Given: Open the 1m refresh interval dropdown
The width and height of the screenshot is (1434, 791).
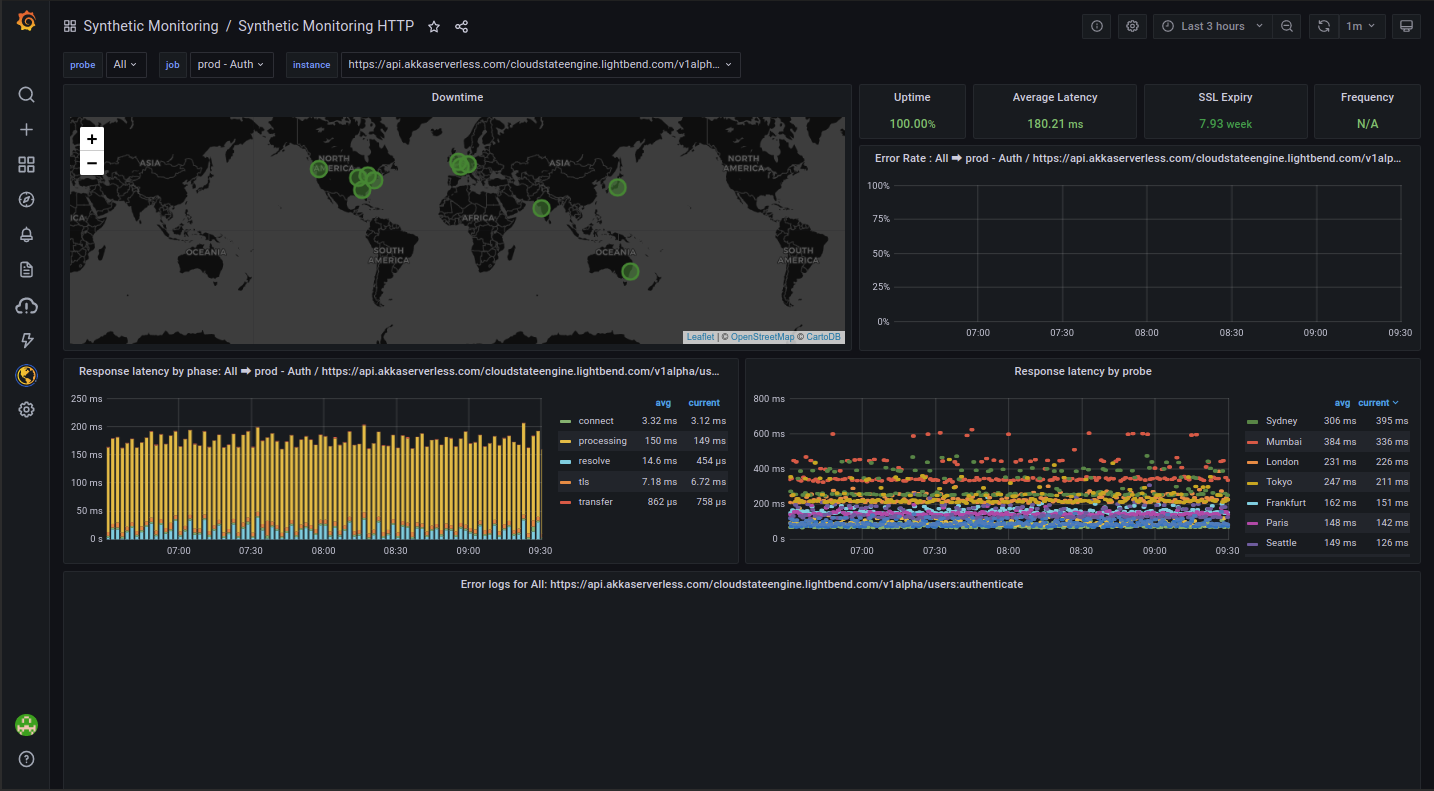Looking at the screenshot, I should click(1360, 27).
